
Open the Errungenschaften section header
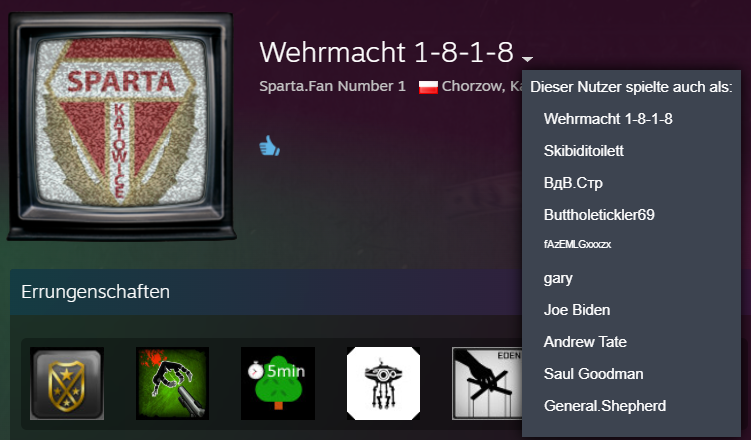click(x=95, y=292)
